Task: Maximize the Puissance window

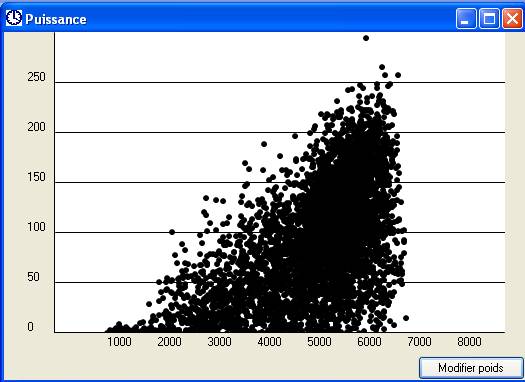Action: pos(489,18)
